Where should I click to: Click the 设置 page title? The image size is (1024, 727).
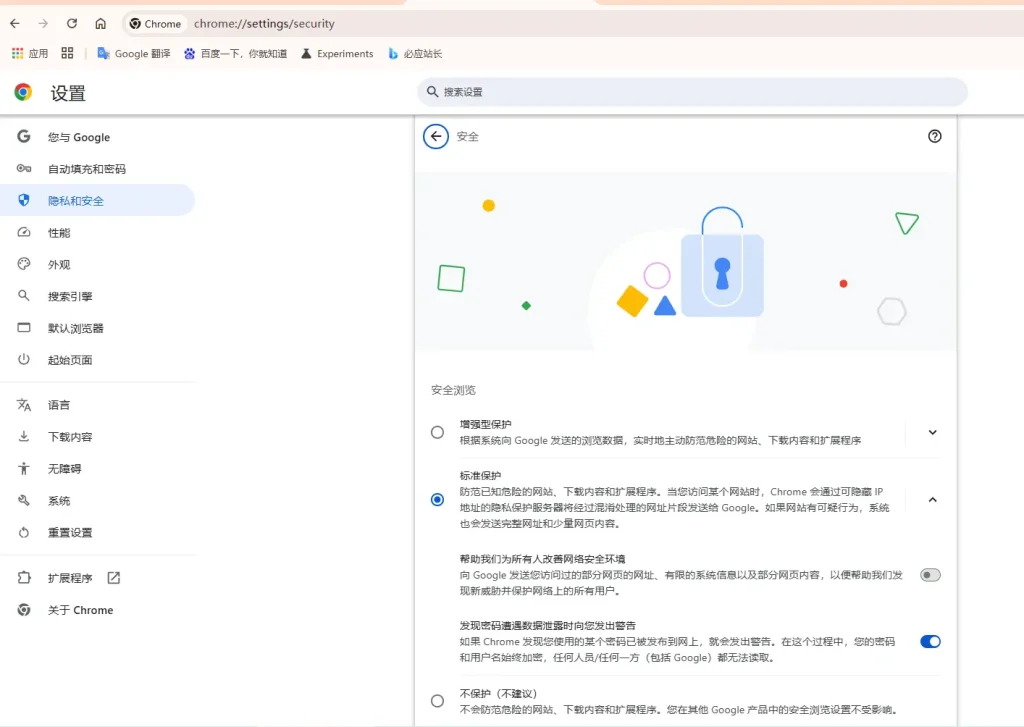[68, 93]
